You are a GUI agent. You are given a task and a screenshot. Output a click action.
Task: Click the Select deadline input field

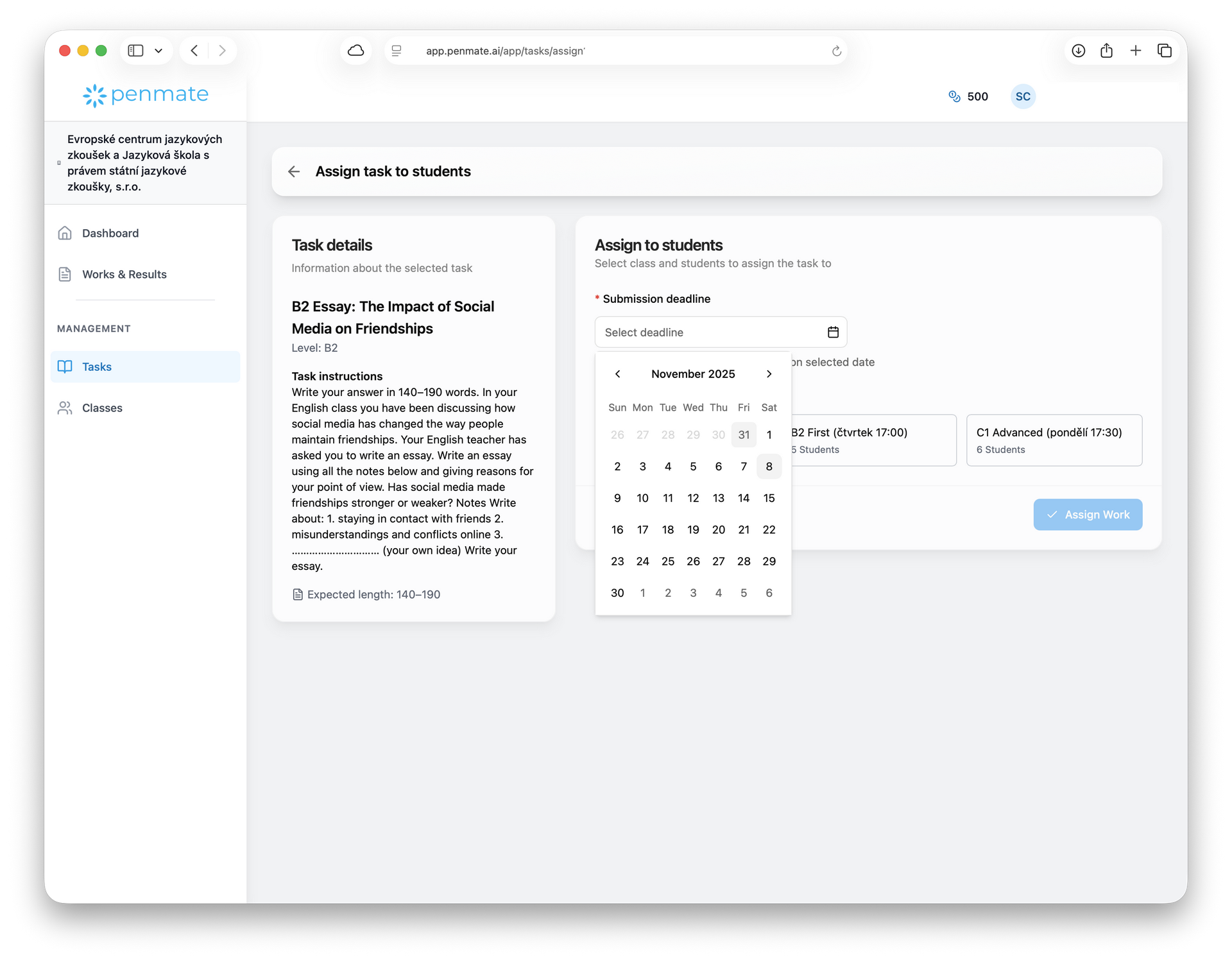click(x=706, y=332)
